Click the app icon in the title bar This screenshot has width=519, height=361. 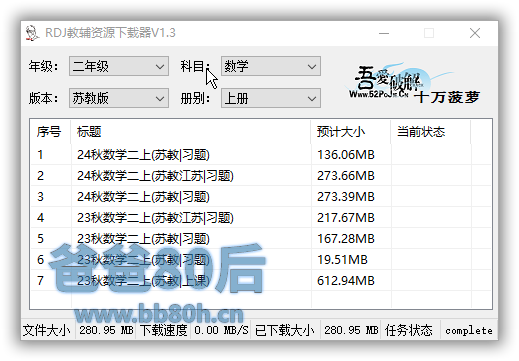pos(32,33)
